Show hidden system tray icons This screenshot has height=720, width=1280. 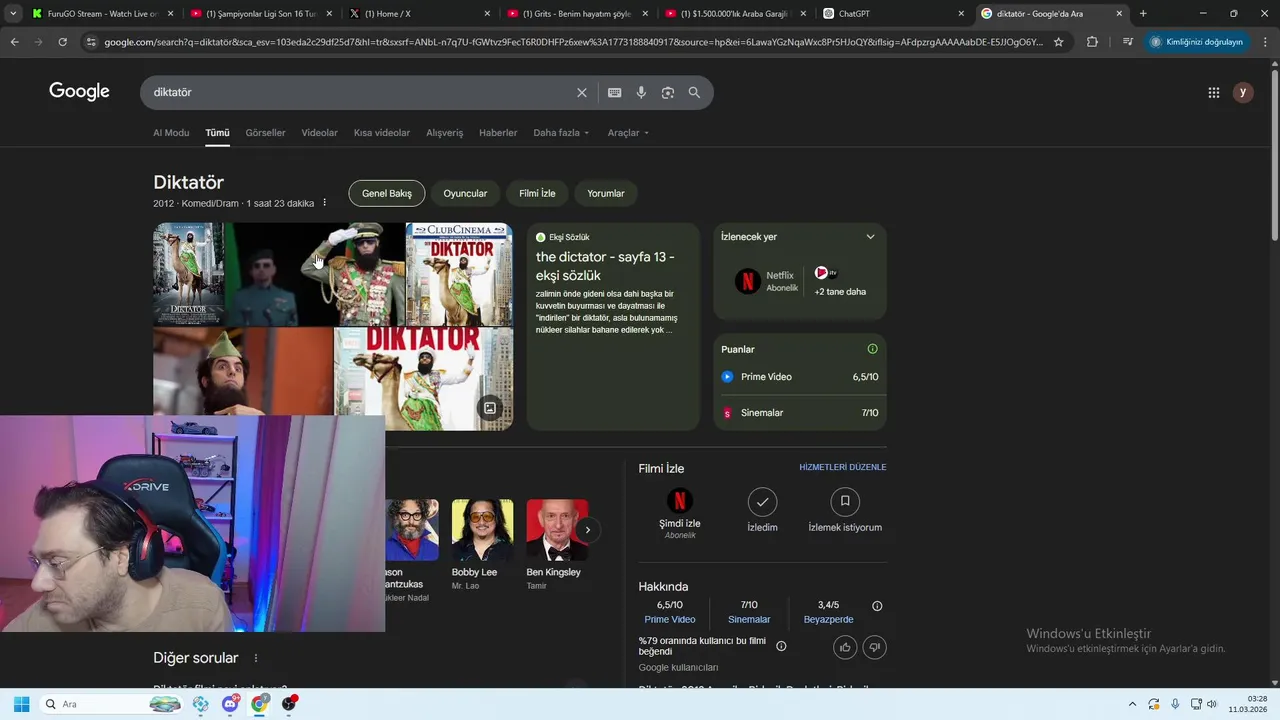1132,704
